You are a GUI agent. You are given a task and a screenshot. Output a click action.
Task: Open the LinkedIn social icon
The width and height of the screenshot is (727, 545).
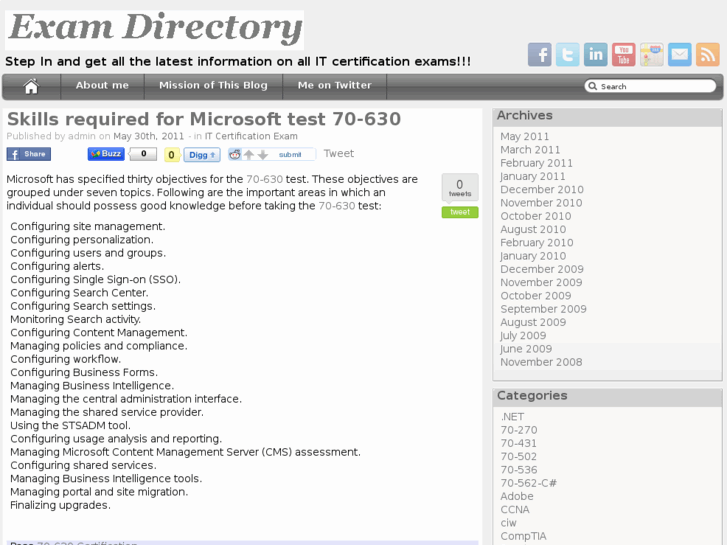[x=596, y=55]
